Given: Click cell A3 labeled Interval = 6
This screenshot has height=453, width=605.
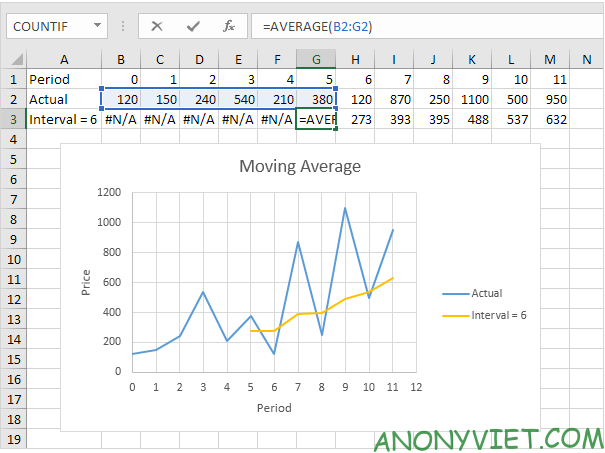Looking at the screenshot, I should (63, 119).
